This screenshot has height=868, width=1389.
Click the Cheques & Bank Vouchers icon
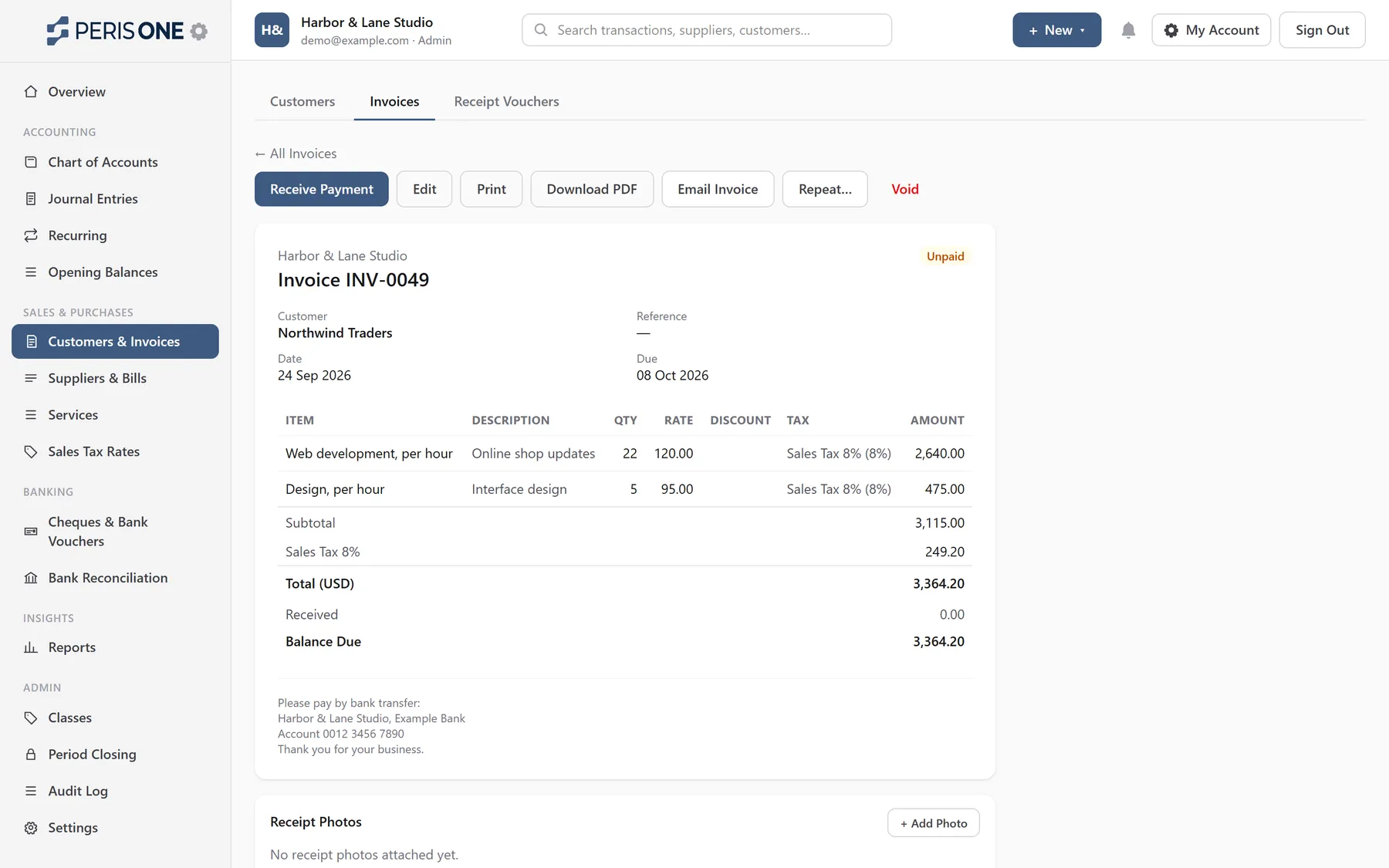31,532
